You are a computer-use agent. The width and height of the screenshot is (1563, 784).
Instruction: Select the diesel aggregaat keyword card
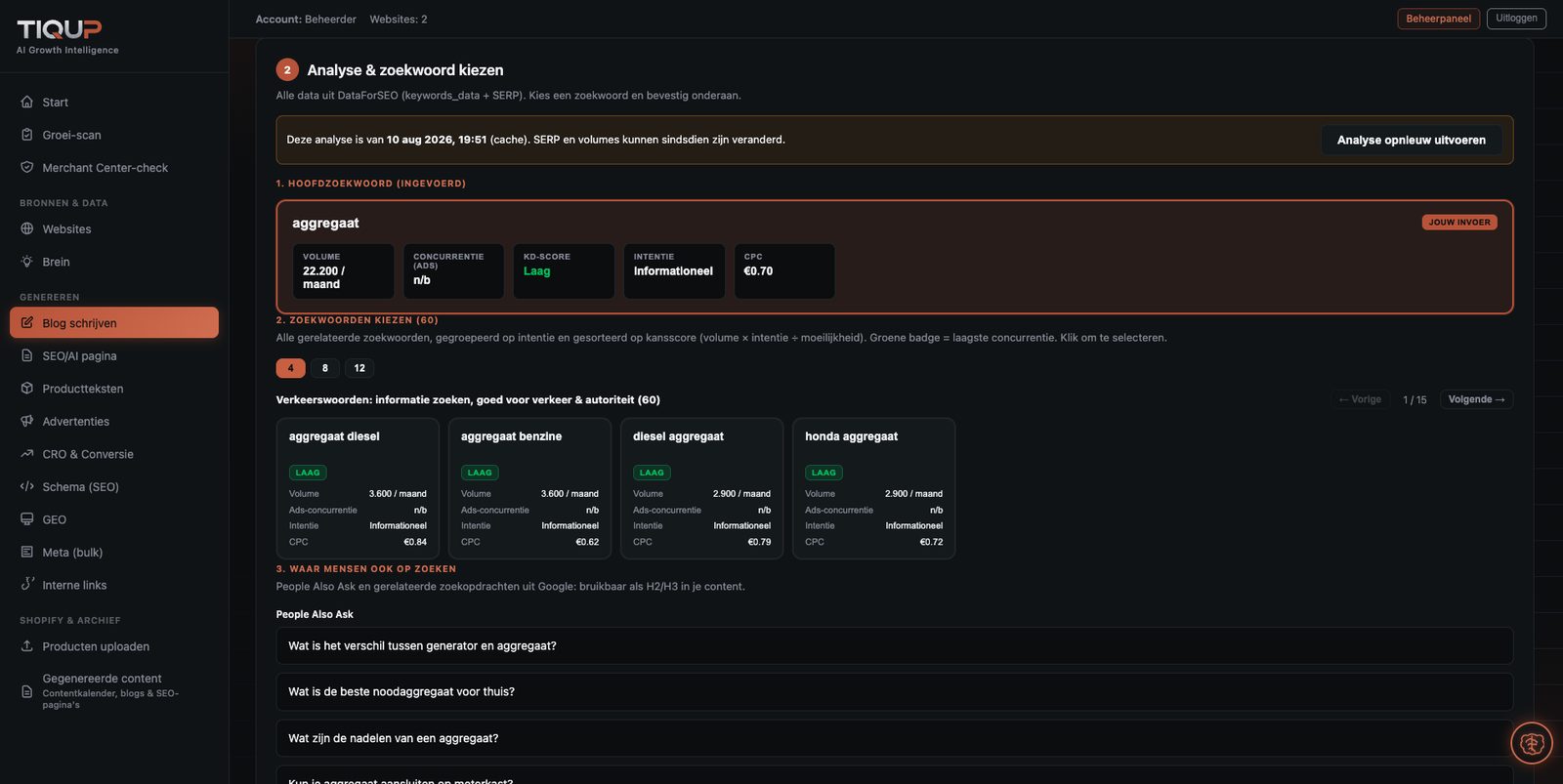point(701,488)
